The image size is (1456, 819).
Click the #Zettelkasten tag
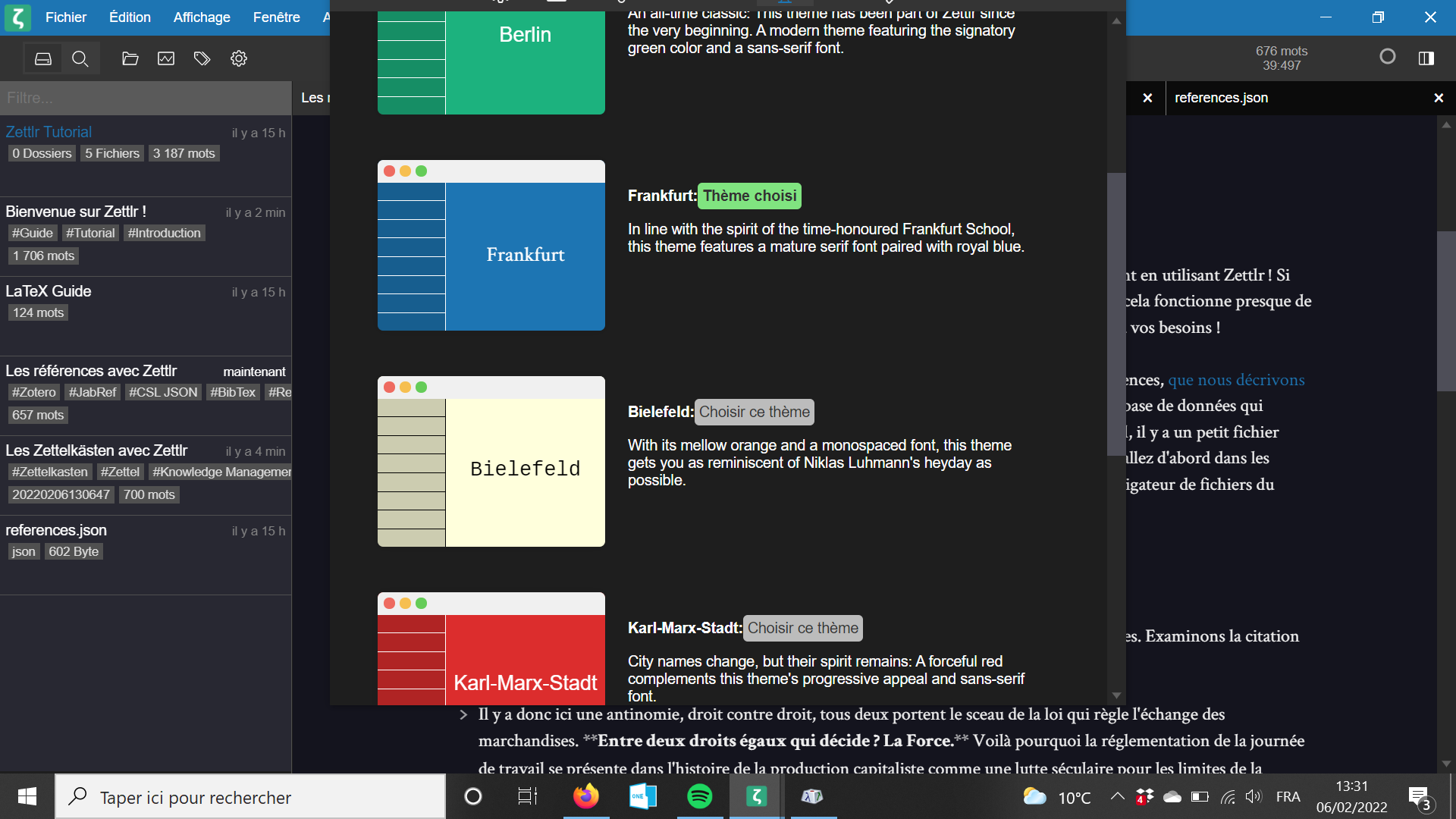(50, 472)
